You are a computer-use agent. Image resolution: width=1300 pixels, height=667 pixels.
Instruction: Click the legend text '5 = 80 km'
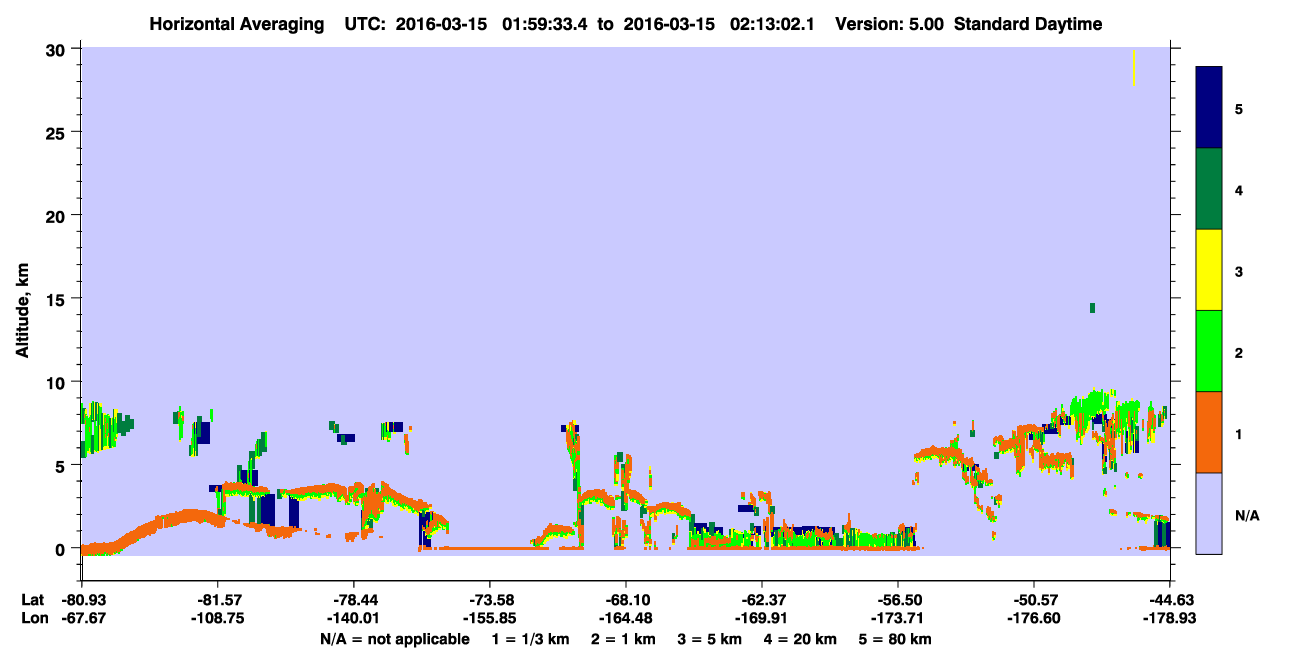(x=895, y=639)
